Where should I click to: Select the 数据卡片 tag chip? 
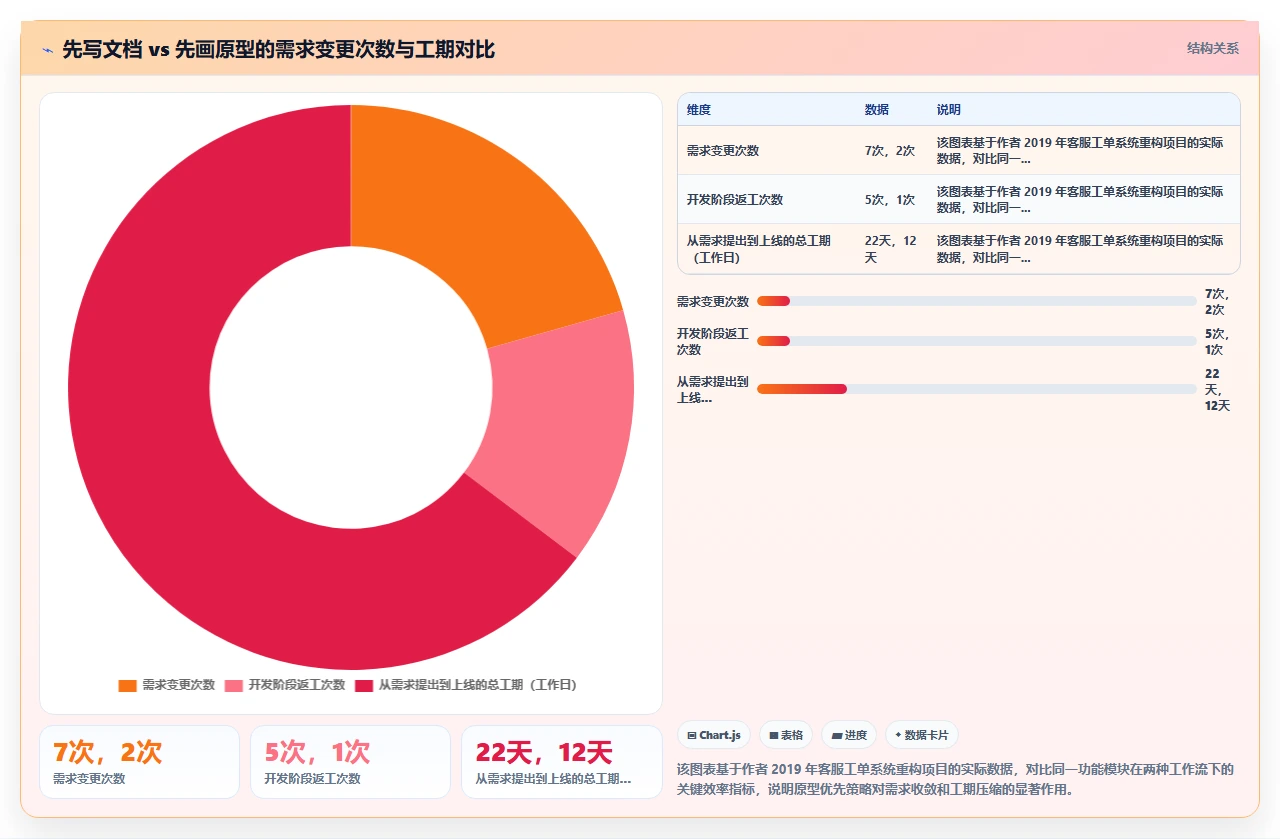(921, 735)
